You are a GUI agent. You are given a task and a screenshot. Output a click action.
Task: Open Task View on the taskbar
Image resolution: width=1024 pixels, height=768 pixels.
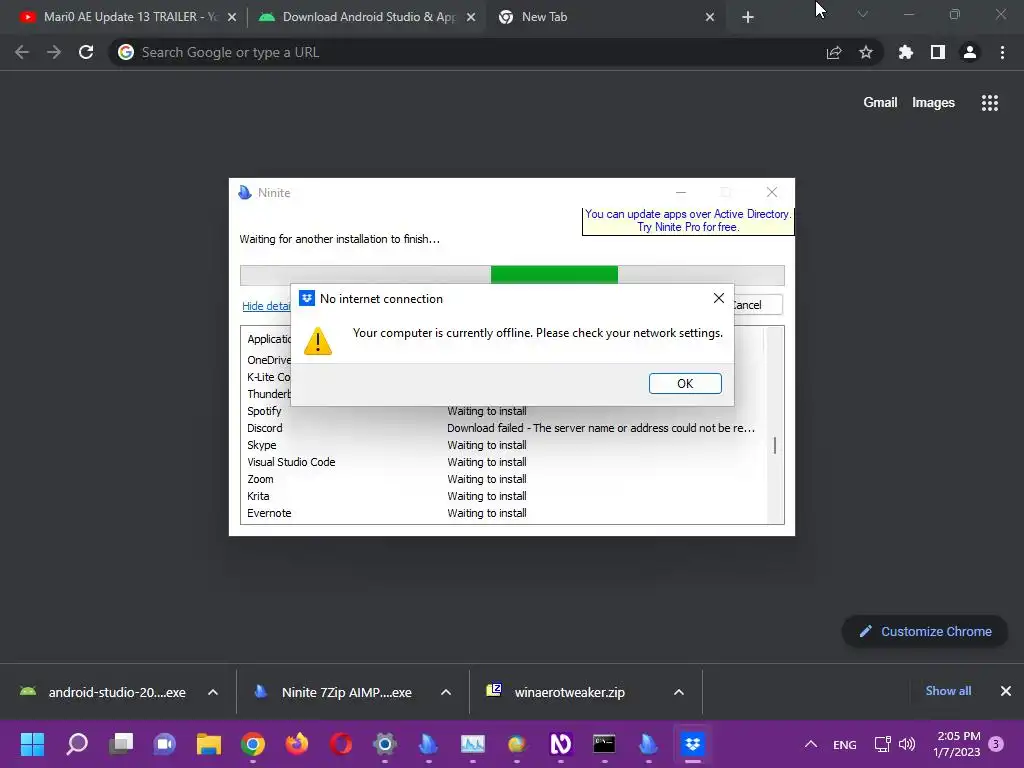point(121,743)
